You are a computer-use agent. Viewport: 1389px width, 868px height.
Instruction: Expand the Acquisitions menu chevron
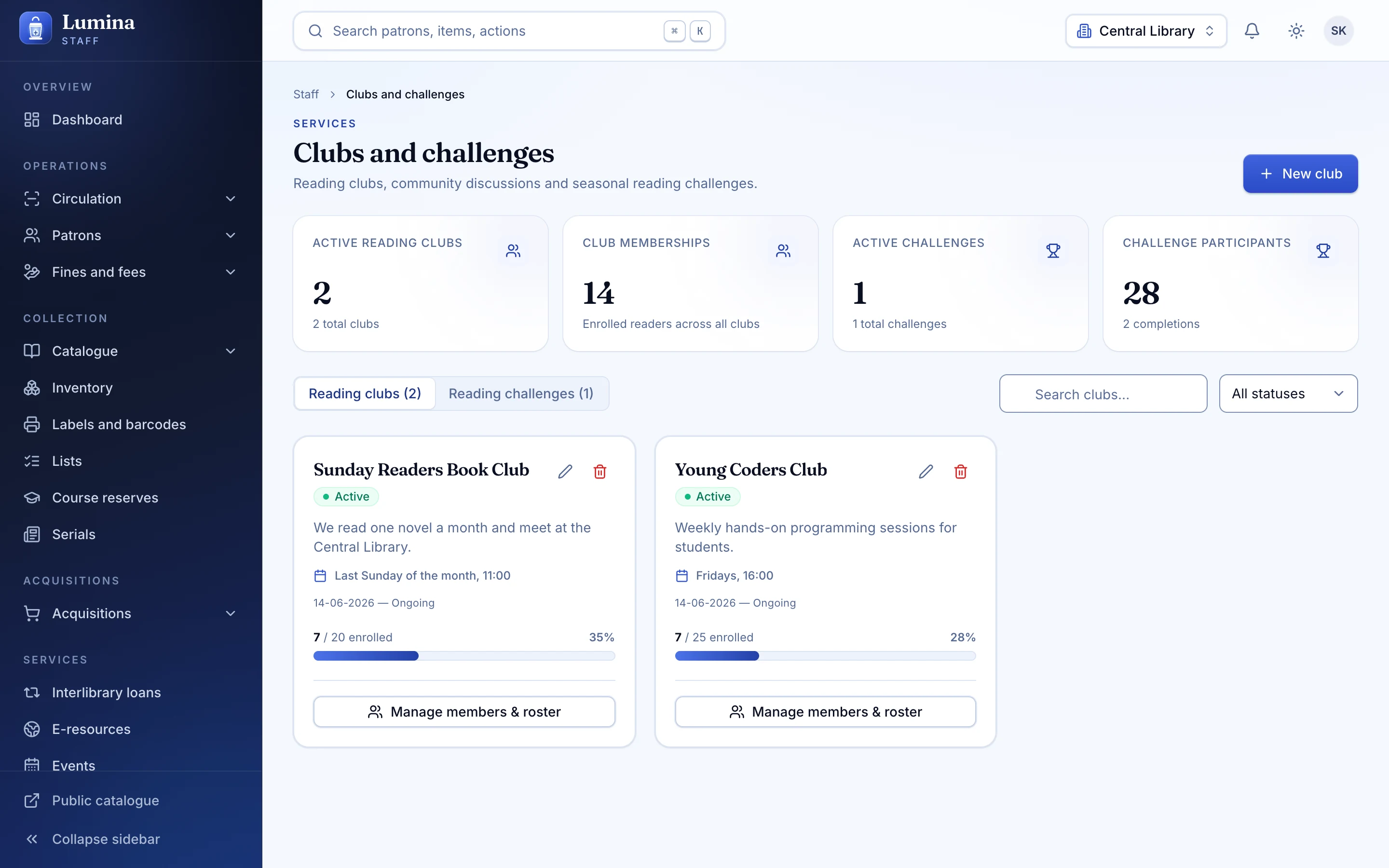(231, 613)
